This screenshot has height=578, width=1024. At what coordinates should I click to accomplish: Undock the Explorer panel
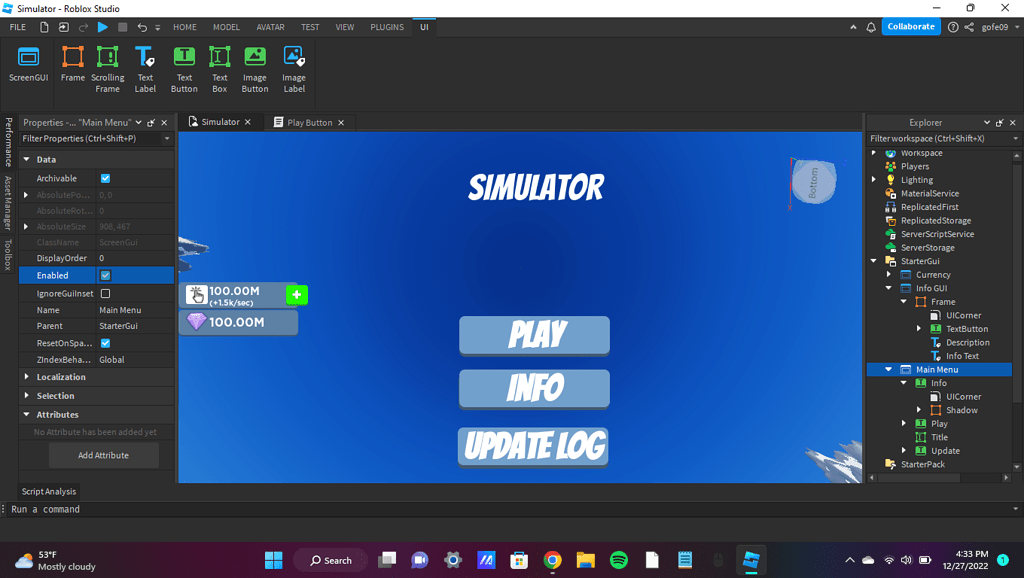[x=999, y=123]
